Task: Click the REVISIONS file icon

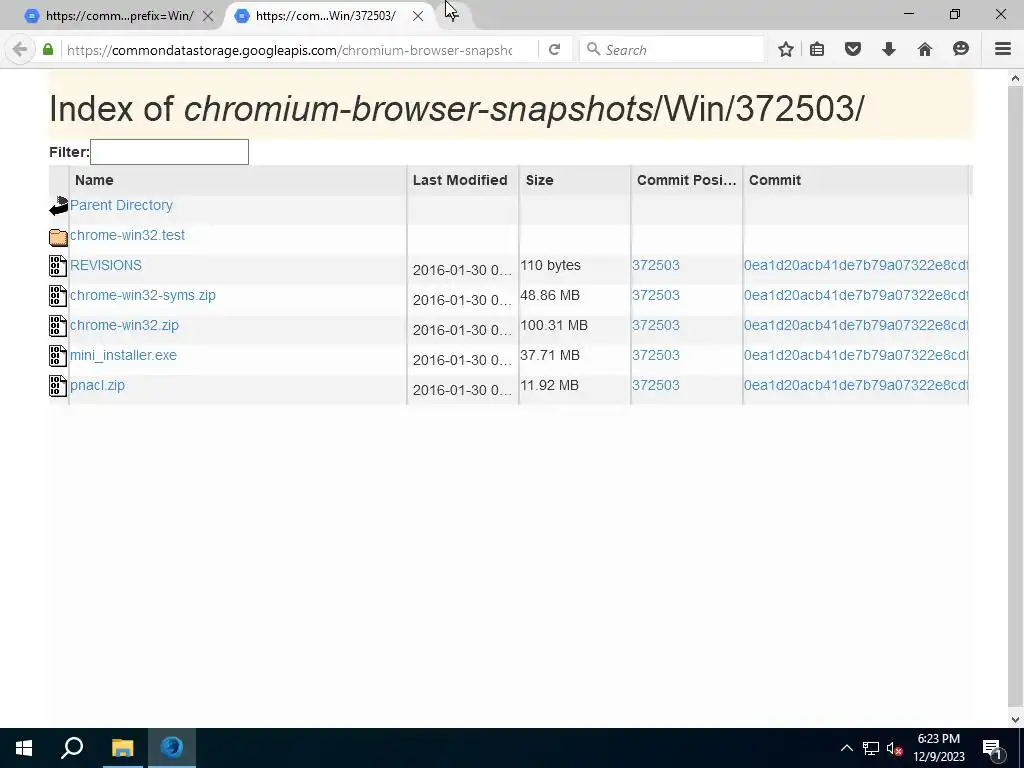Action: click(58, 266)
